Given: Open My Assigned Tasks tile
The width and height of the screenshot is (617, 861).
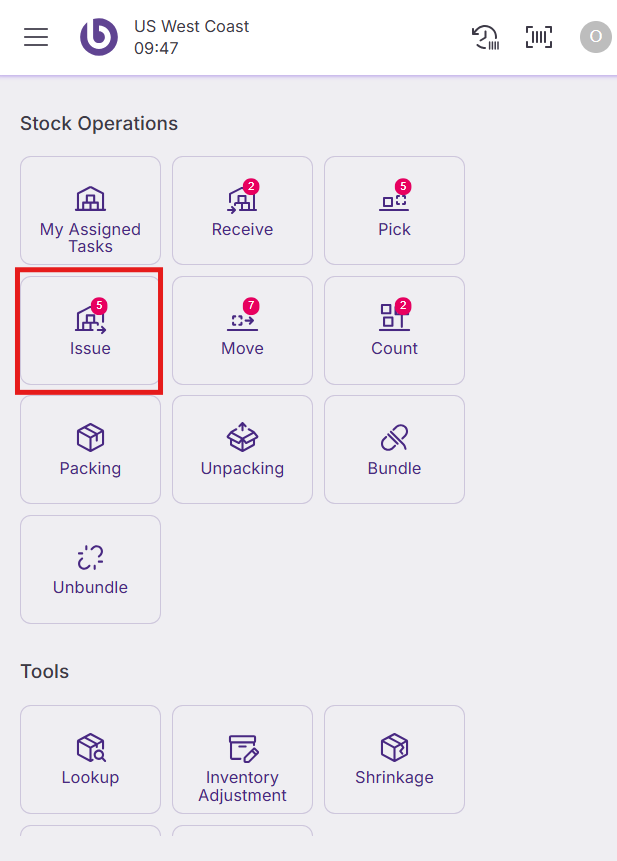Looking at the screenshot, I should pyautogui.click(x=90, y=211).
